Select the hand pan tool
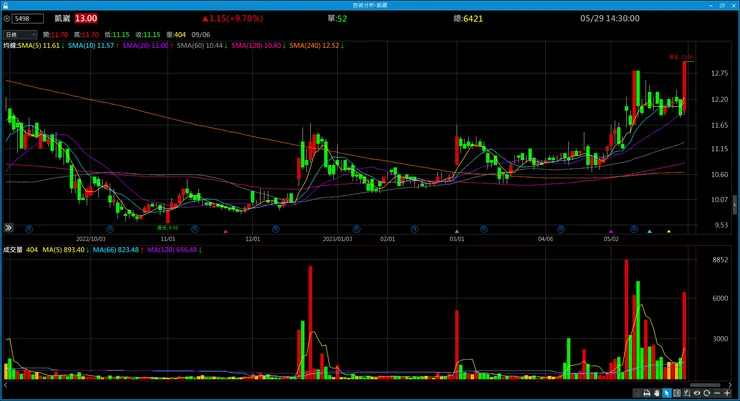Image resolution: width=740 pixels, height=401 pixels. coord(656,393)
